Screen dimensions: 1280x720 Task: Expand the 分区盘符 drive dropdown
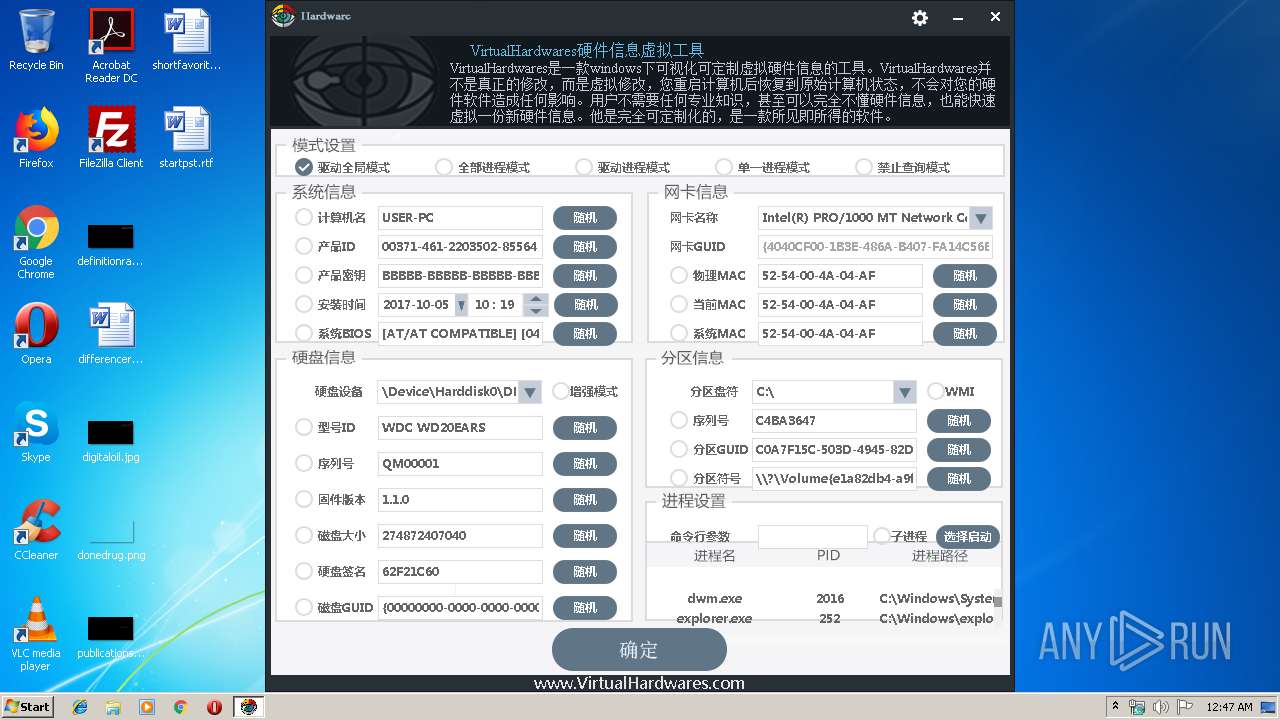(x=905, y=392)
